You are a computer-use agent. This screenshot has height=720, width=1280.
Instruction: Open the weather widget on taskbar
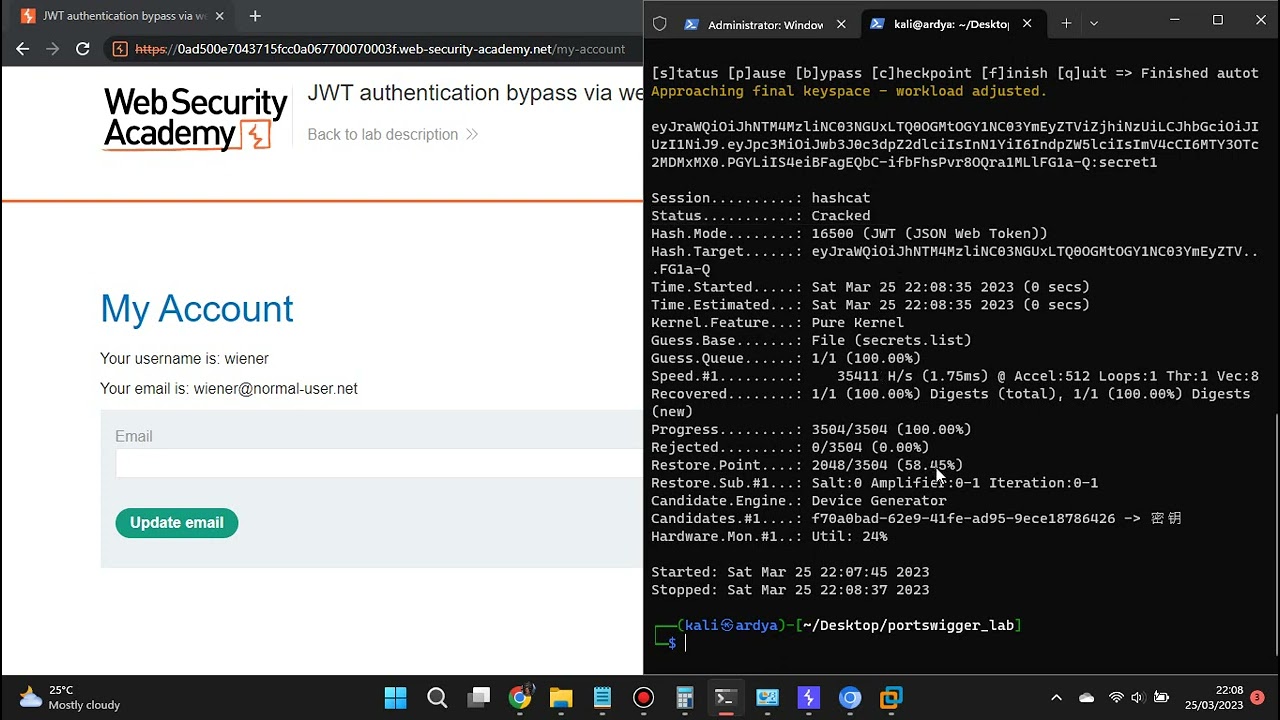[70, 697]
